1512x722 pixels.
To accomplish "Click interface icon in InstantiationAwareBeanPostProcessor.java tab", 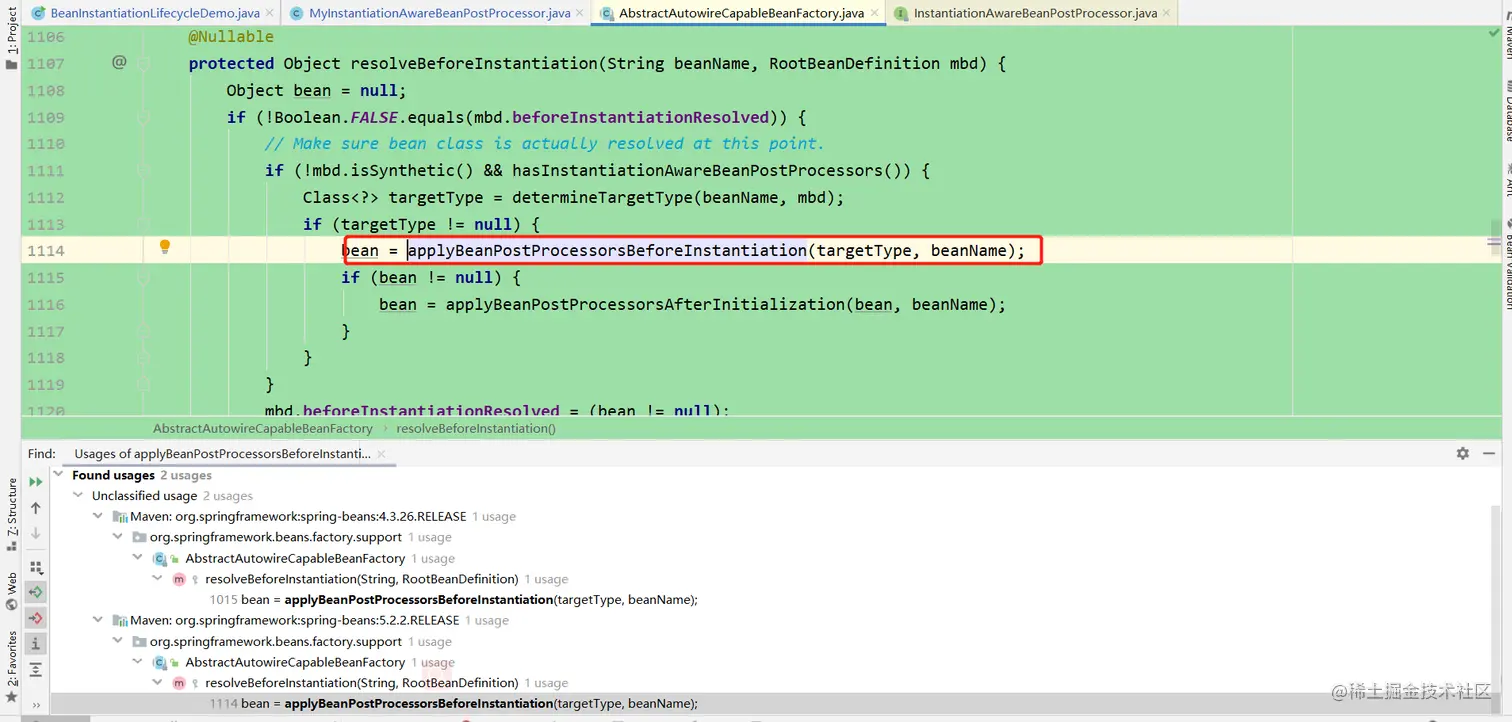I will [901, 13].
